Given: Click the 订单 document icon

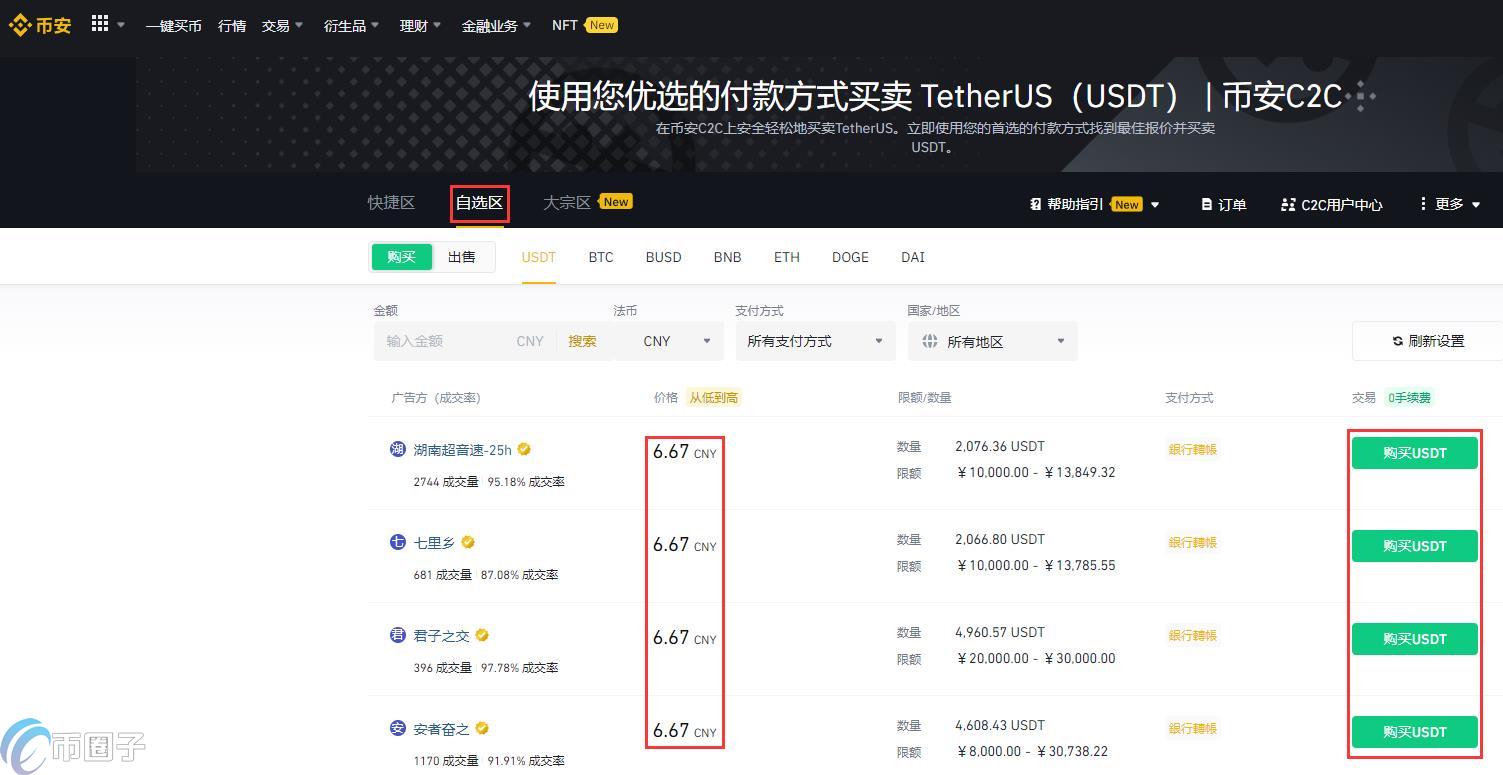Looking at the screenshot, I should click(x=1206, y=204).
